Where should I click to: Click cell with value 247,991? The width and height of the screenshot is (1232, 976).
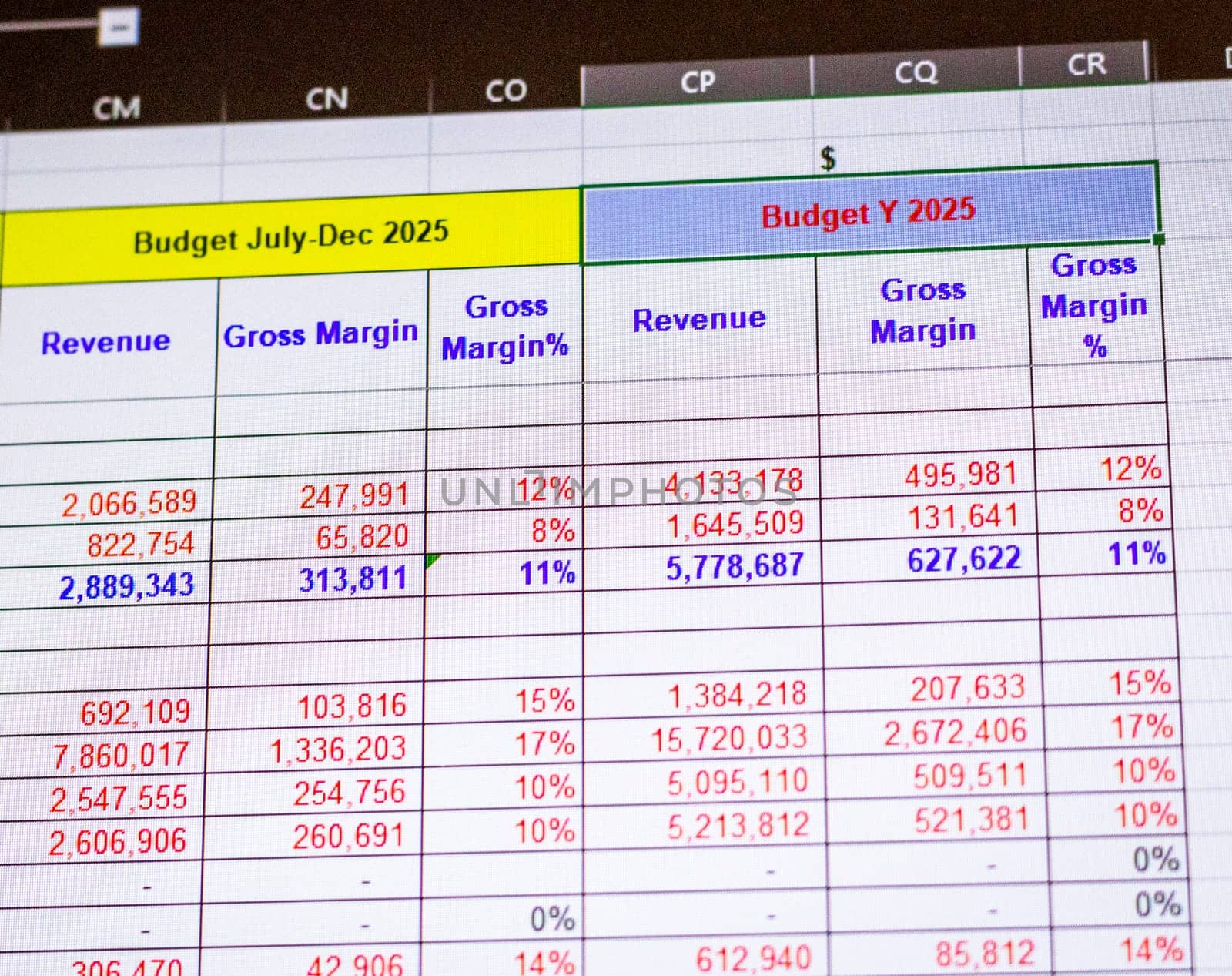point(320,497)
